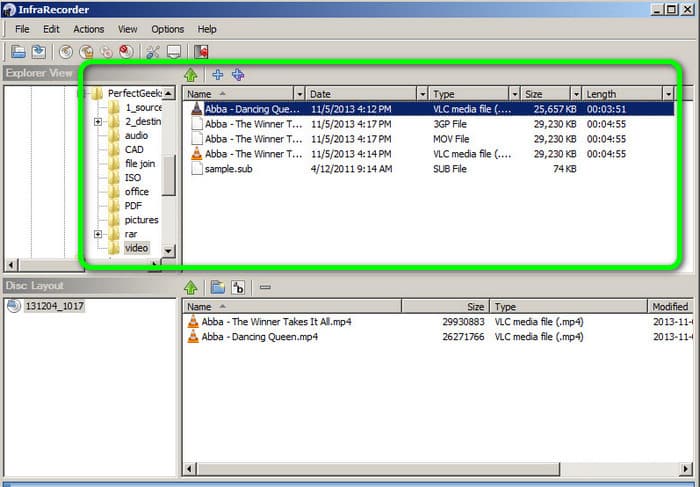Click the burn compilation disc icon
Screen dimensions: 700x487
tap(66, 52)
